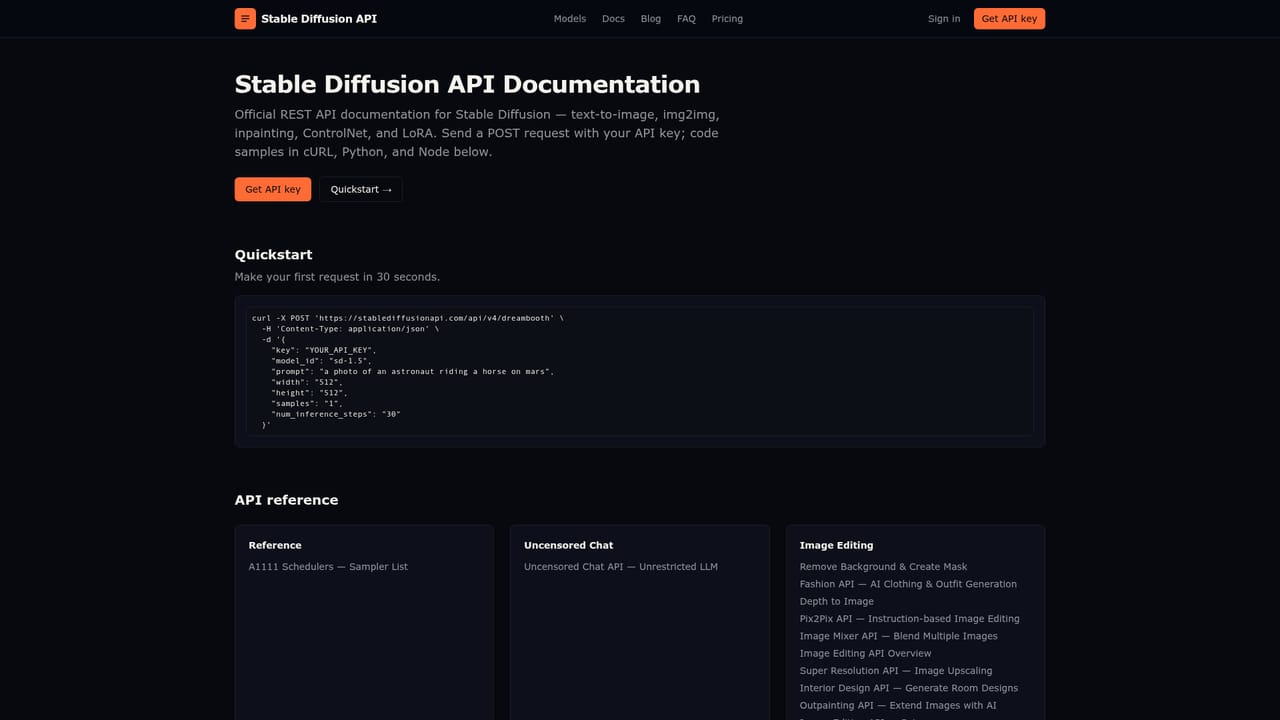Go to the Docs navigation link

point(613,18)
